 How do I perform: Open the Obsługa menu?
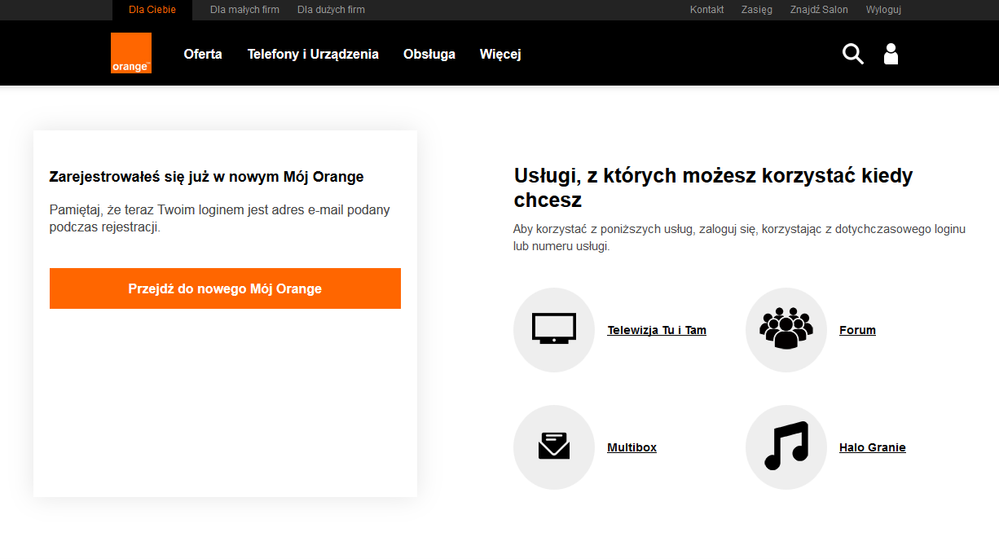pyautogui.click(x=429, y=54)
